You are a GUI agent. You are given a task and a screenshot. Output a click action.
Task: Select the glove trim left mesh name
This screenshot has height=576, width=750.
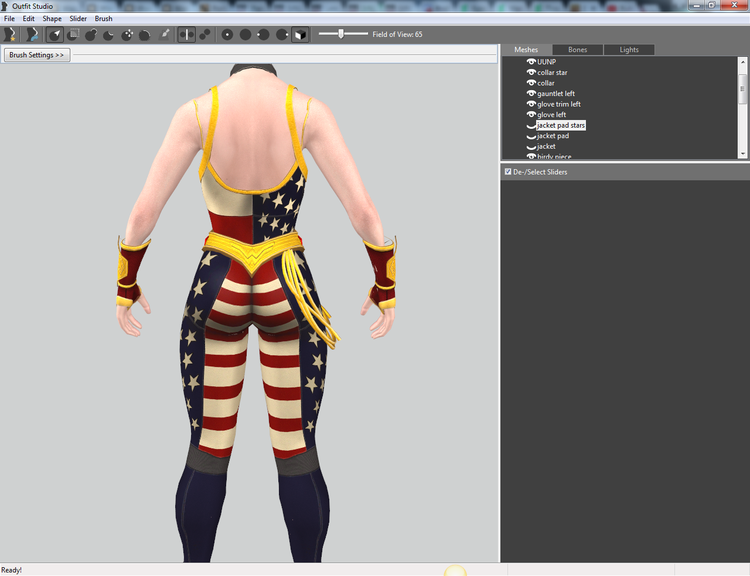click(x=559, y=104)
